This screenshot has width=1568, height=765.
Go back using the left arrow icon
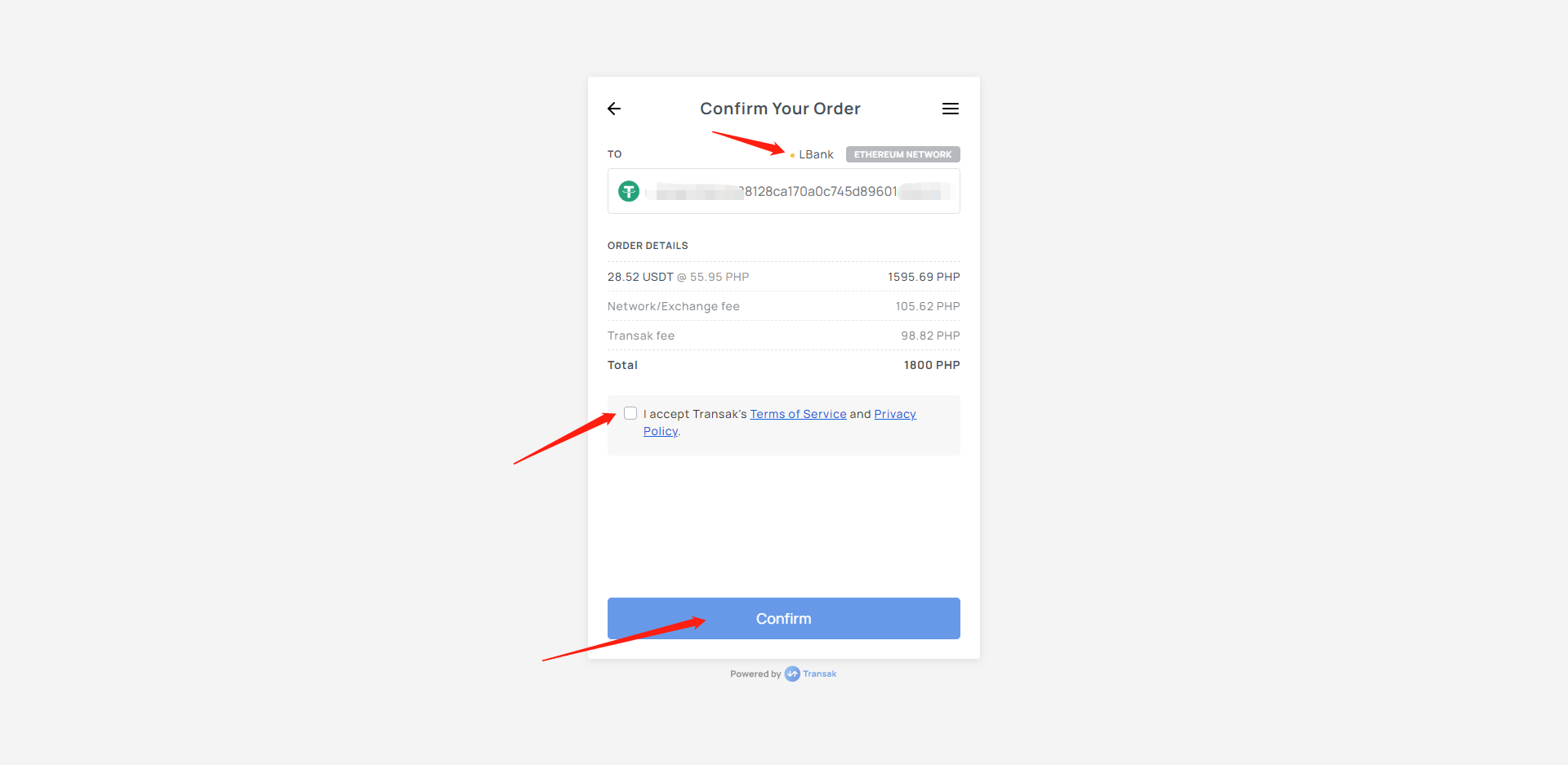point(614,109)
